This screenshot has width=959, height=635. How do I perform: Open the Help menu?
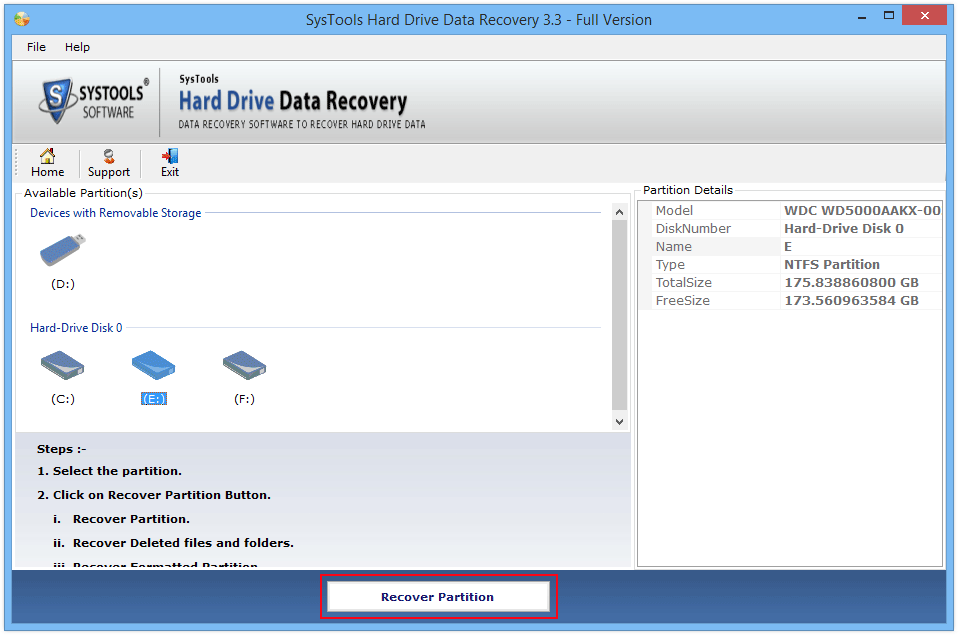point(77,46)
